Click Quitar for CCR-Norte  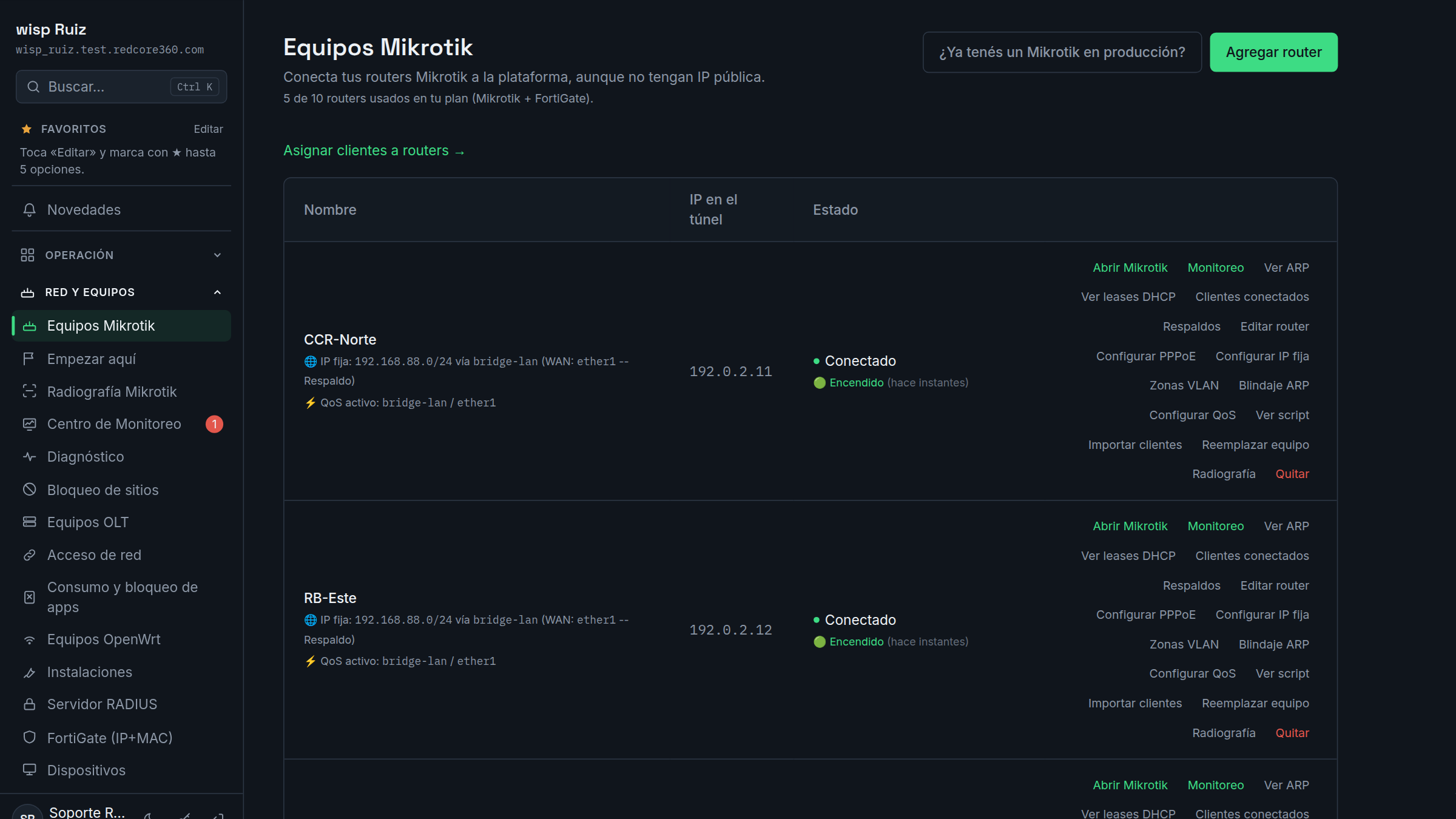pos(1292,474)
